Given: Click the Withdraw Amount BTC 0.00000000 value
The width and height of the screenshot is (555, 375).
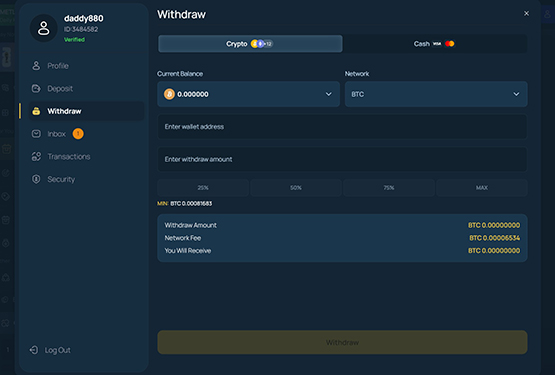Looking at the screenshot, I should [x=494, y=225].
